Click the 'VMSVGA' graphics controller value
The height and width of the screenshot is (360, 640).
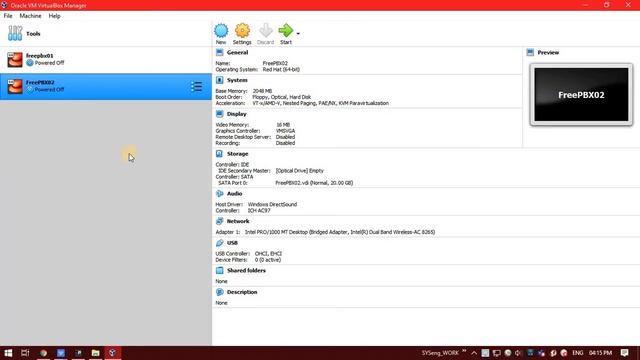(285, 131)
